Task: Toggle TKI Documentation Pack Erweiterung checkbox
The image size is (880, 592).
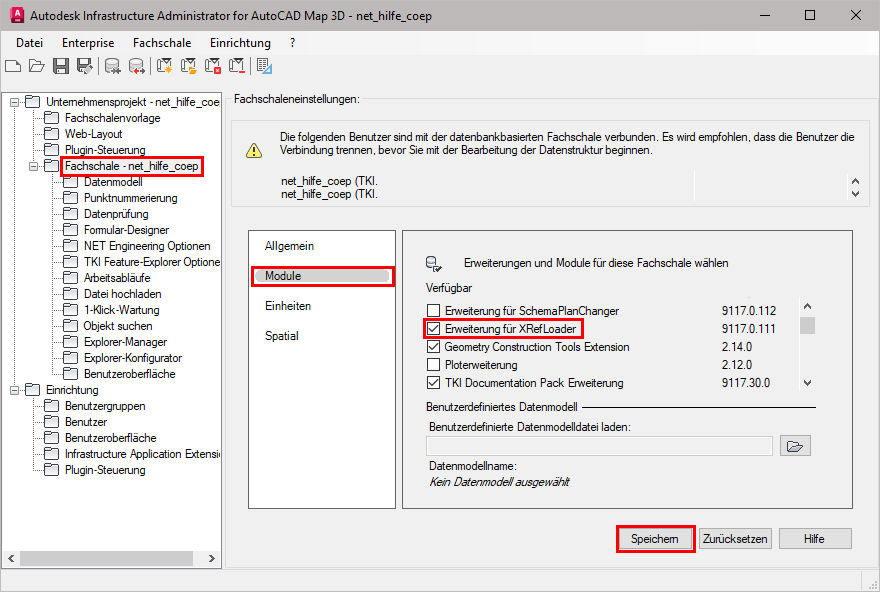Action: 433,383
